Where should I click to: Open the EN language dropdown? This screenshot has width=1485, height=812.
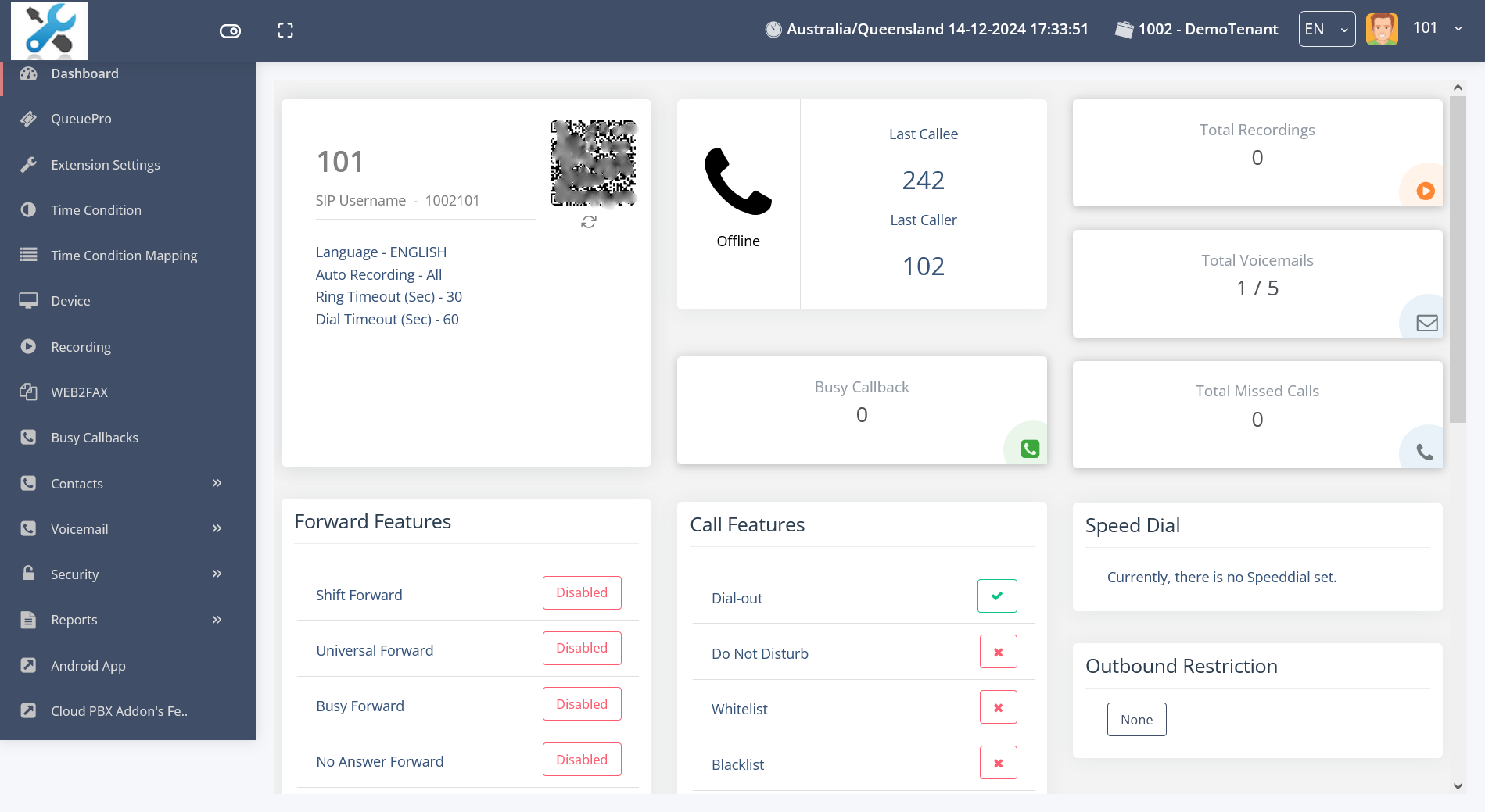point(1326,30)
